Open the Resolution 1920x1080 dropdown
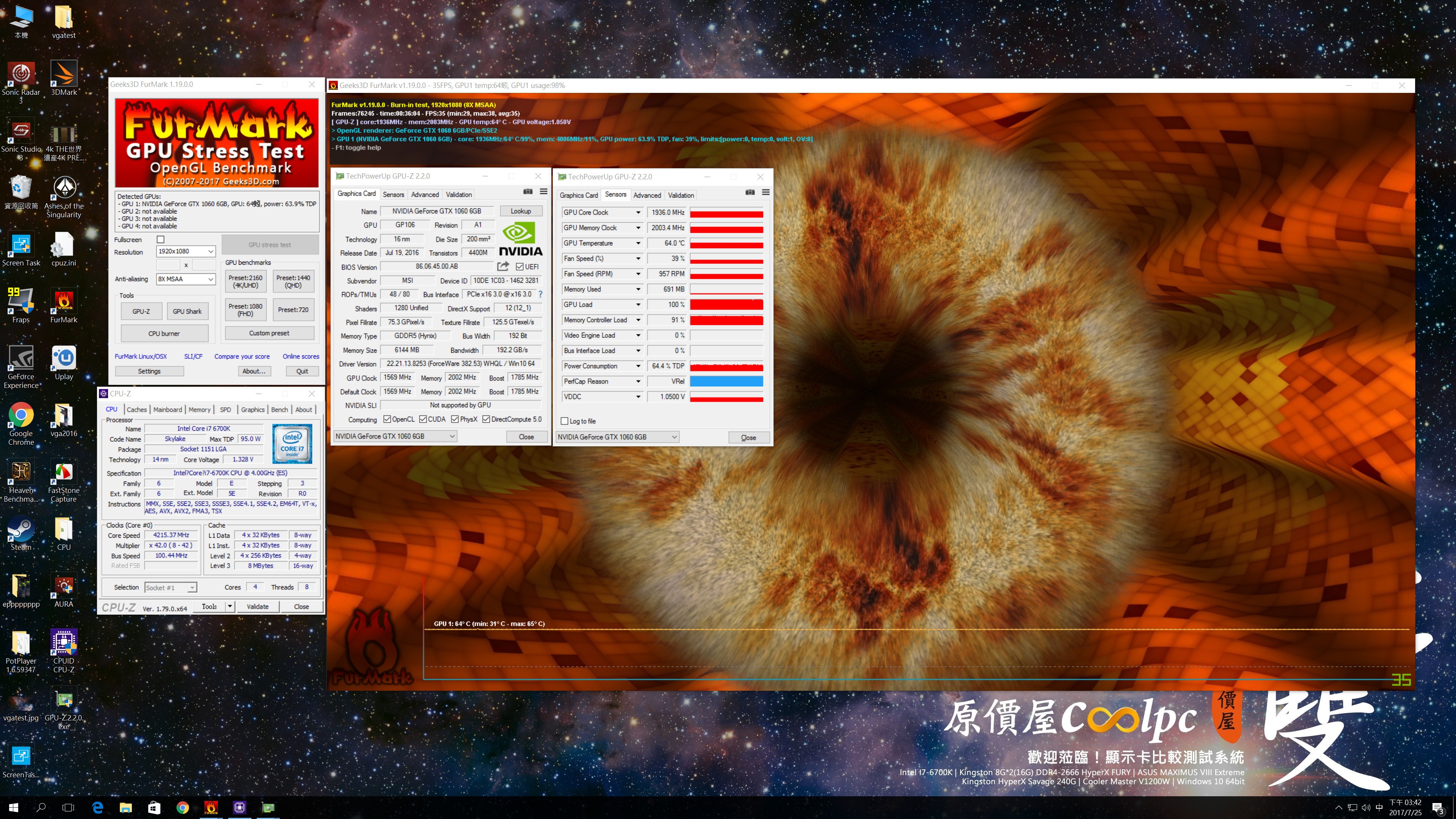This screenshot has height=819, width=1456. (x=186, y=251)
